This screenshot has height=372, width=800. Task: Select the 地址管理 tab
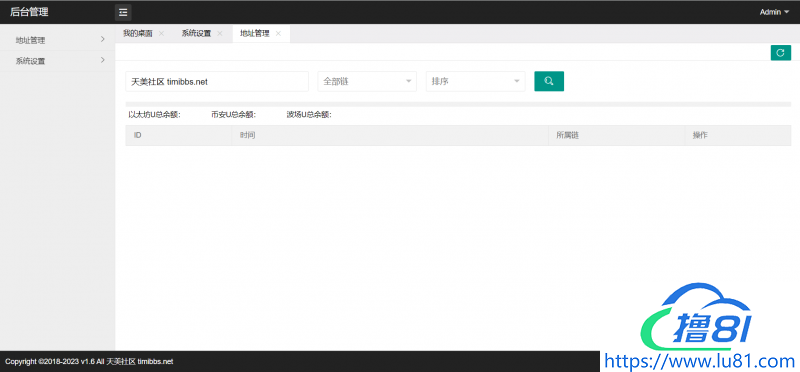tap(255, 34)
